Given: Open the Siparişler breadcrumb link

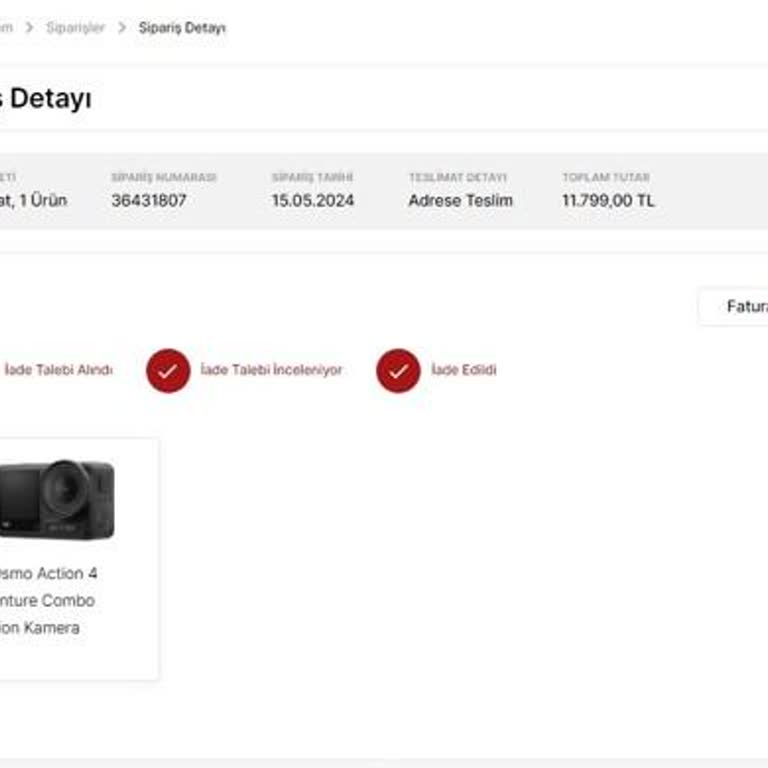Looking at the screenshot, I should point(75,28).
